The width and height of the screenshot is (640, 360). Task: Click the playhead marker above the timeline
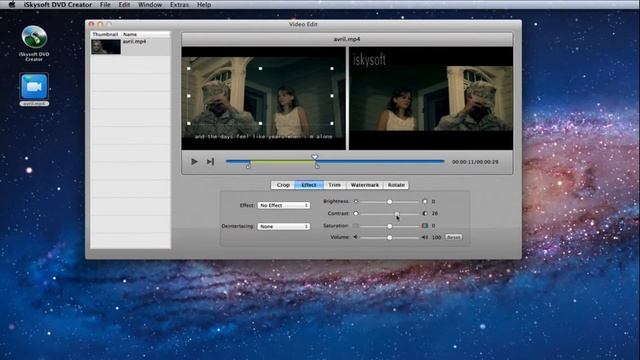pos(315,157)
